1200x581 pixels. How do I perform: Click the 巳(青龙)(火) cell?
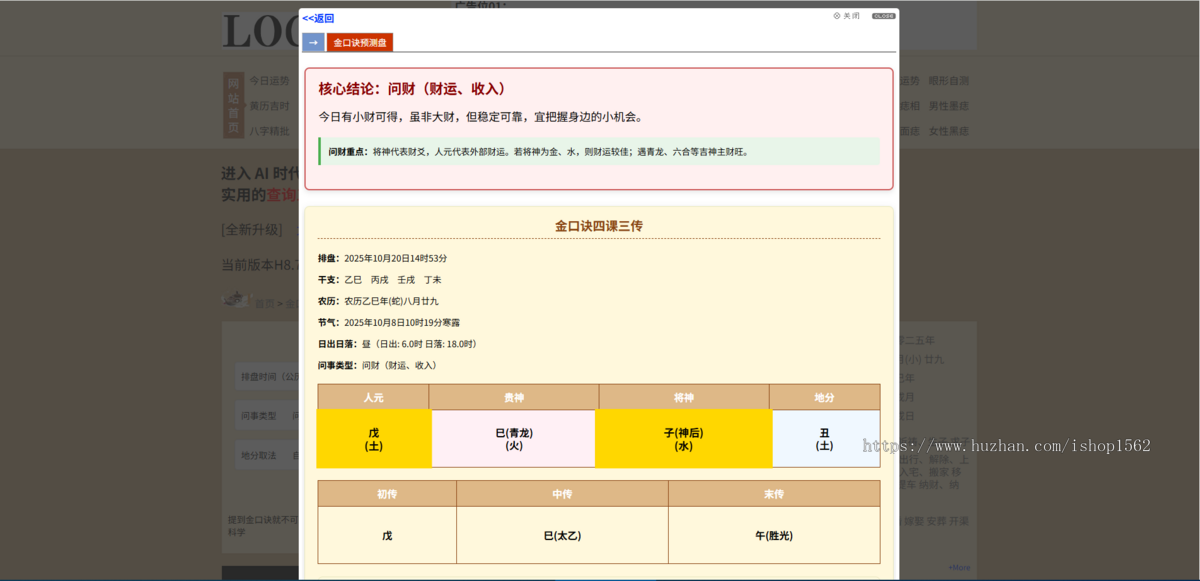click(514, 439)
